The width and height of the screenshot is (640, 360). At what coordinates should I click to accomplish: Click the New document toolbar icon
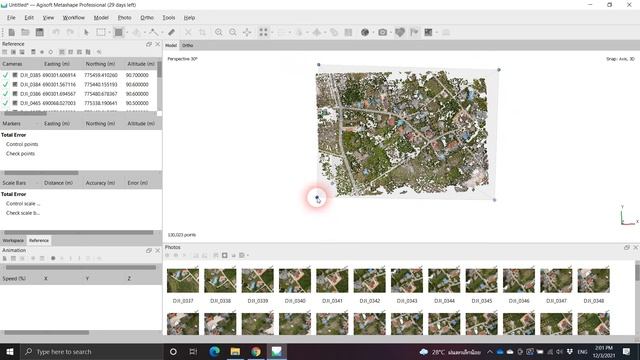(x=11, y=32)
